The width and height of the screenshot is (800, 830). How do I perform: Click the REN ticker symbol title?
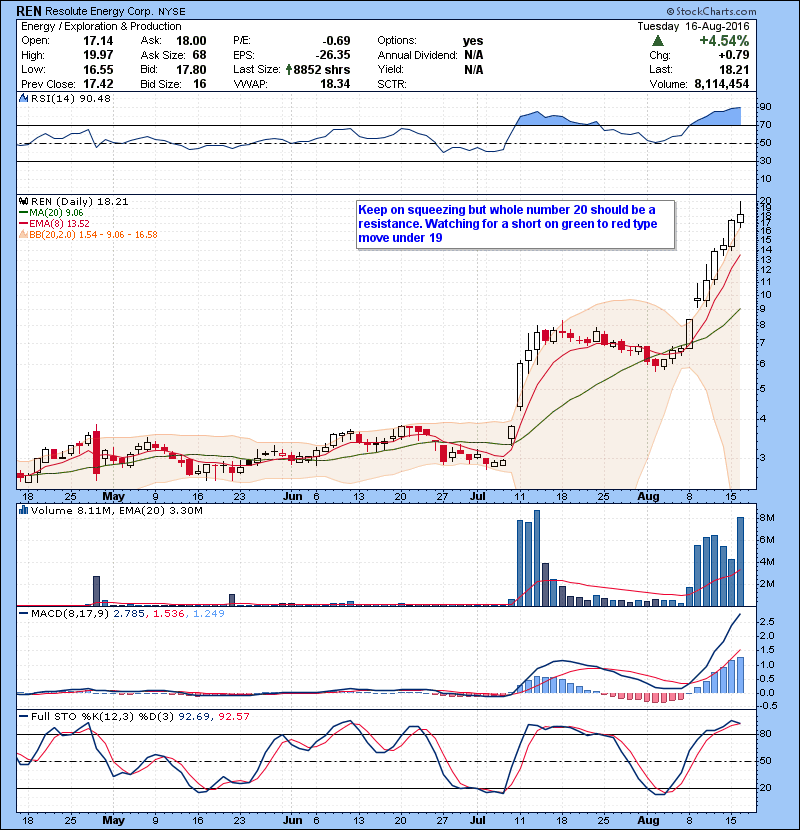pos(29,11)
